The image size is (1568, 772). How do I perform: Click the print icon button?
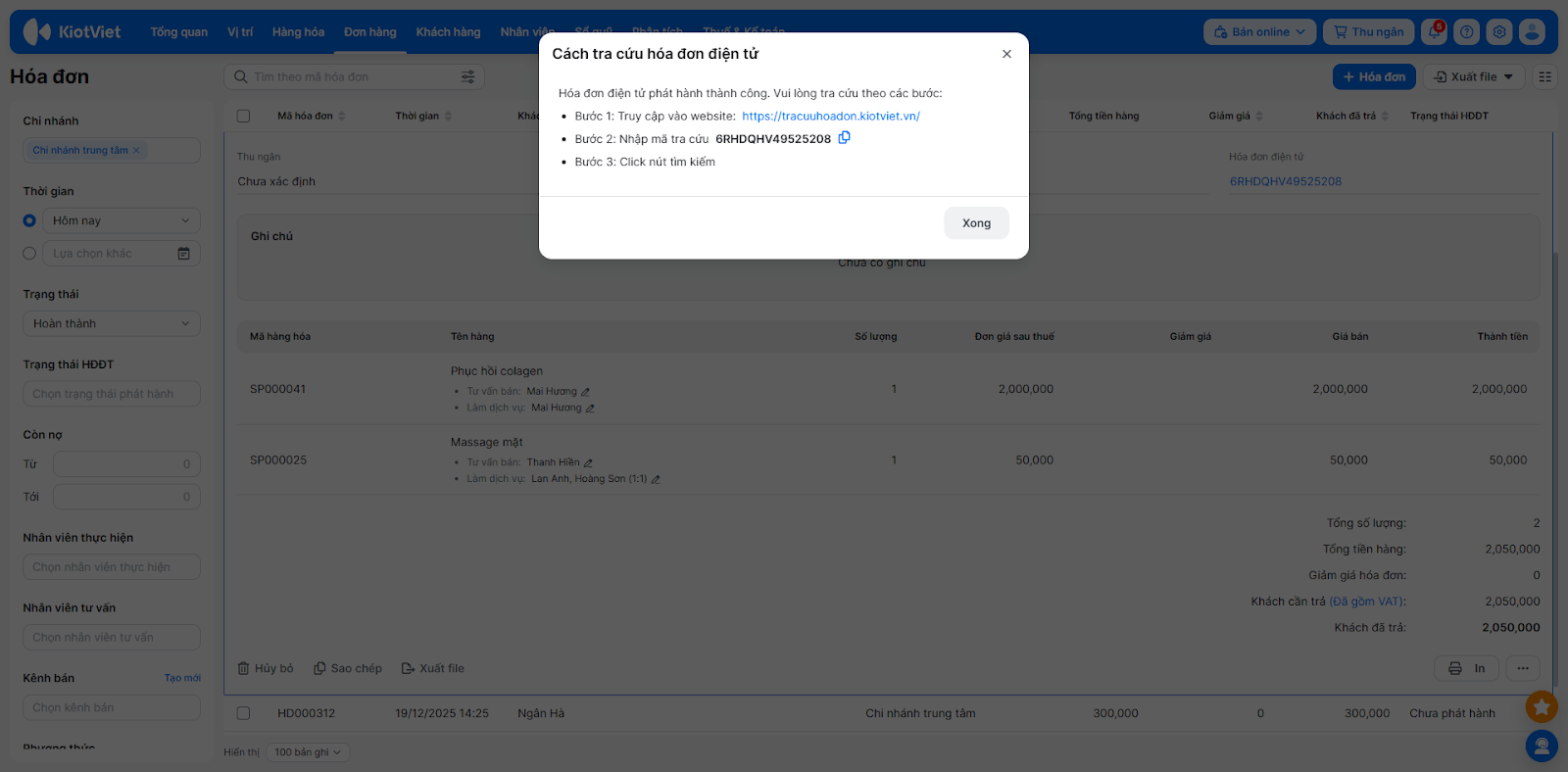coord(1466,668)
